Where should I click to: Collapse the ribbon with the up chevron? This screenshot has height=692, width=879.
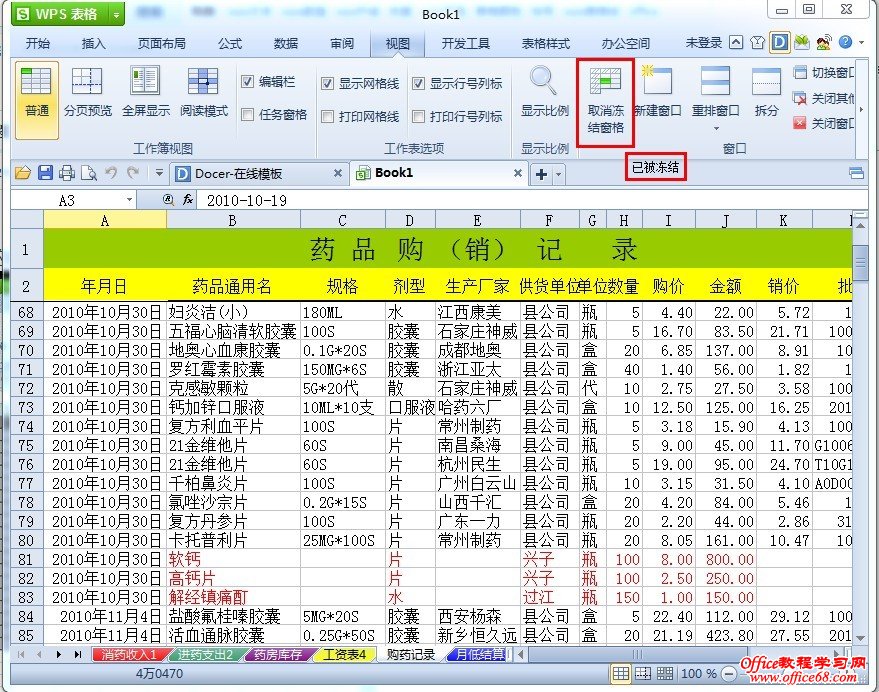[x=736, y=43]
